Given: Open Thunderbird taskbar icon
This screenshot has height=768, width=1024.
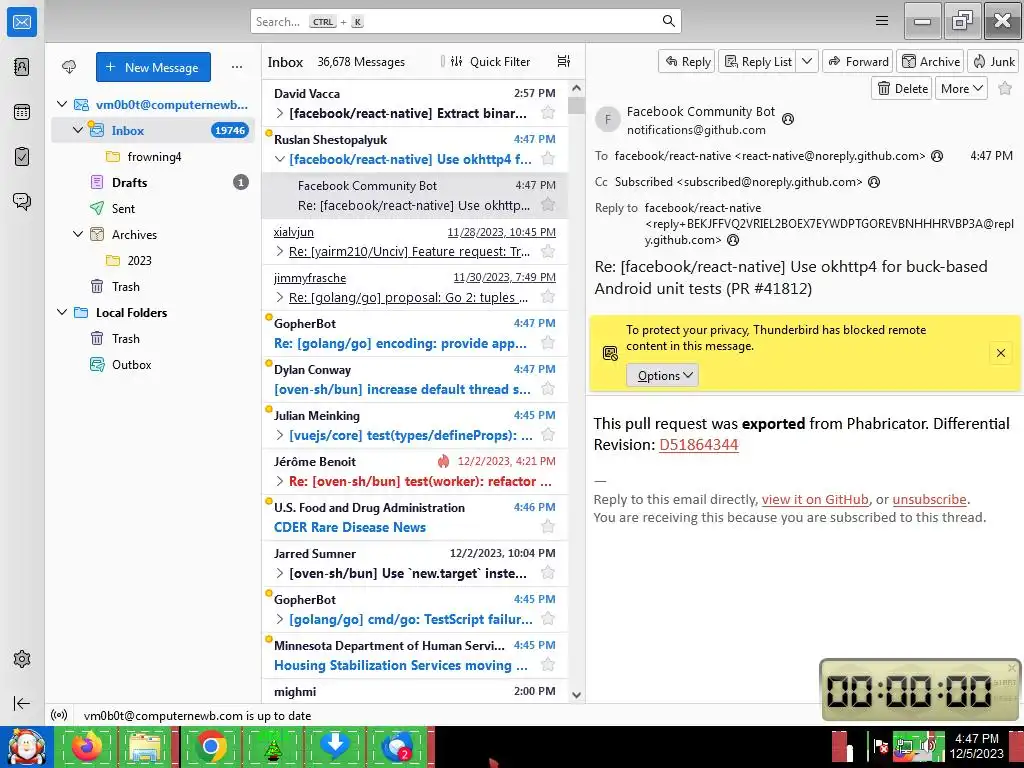Looking at the screenshot, I should click(x=398, y=746).
